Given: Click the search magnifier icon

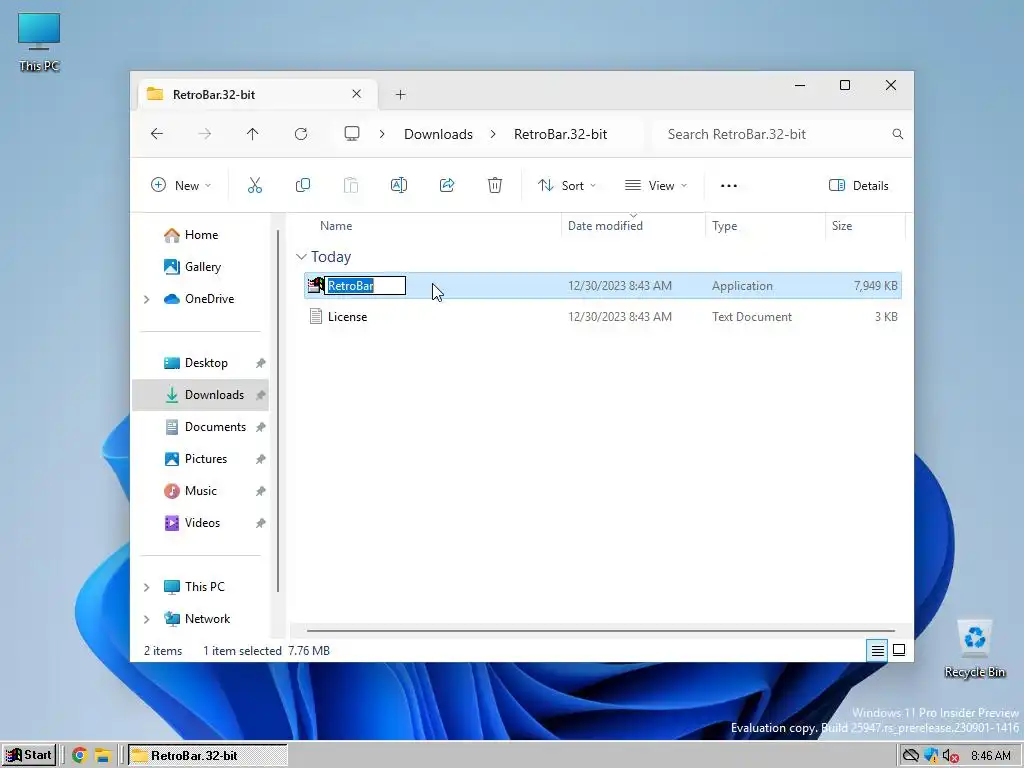Looking at the screenshot, I should click(x=898, y=134).
